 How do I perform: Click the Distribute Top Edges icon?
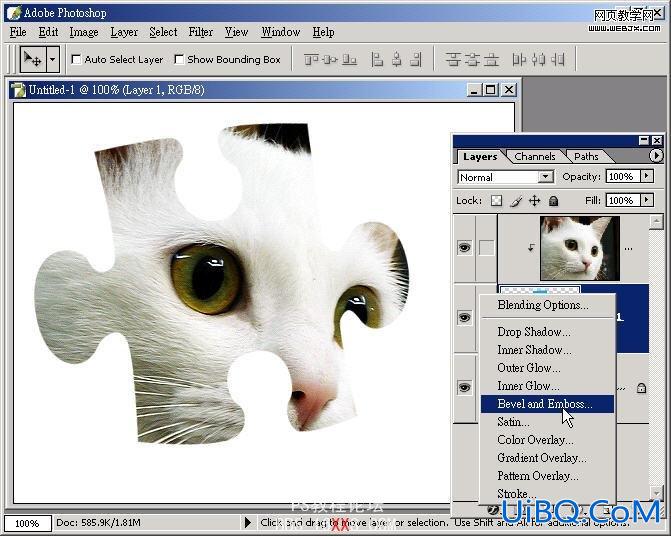pyautogui.click(x=453, y=59)
